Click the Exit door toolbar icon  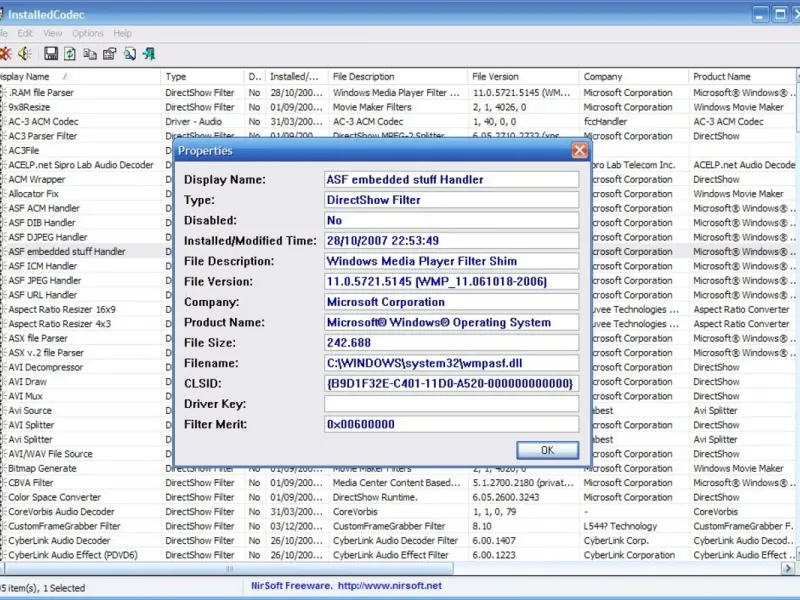(149, 53)
